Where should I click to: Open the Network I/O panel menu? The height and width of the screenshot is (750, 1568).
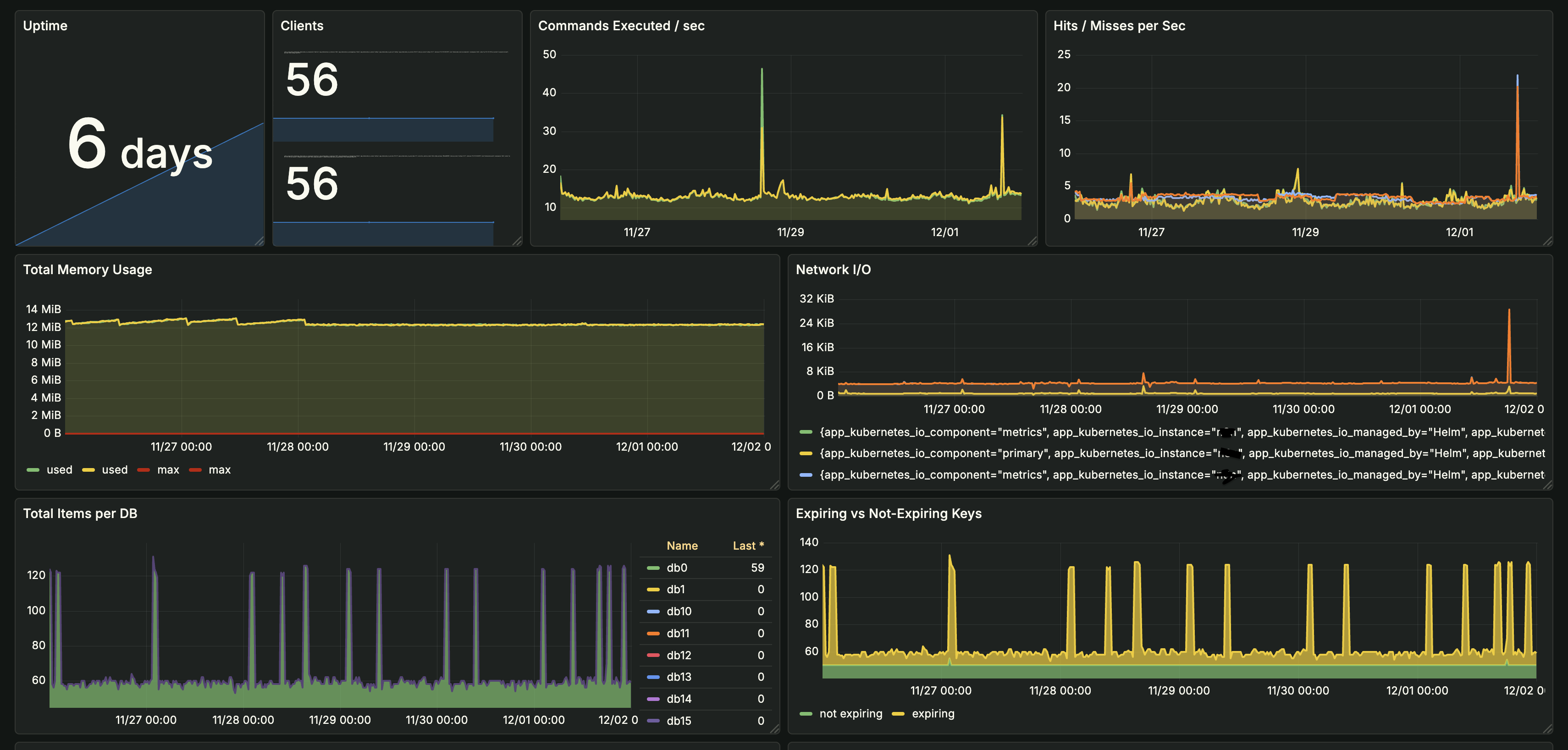[834, 270]
